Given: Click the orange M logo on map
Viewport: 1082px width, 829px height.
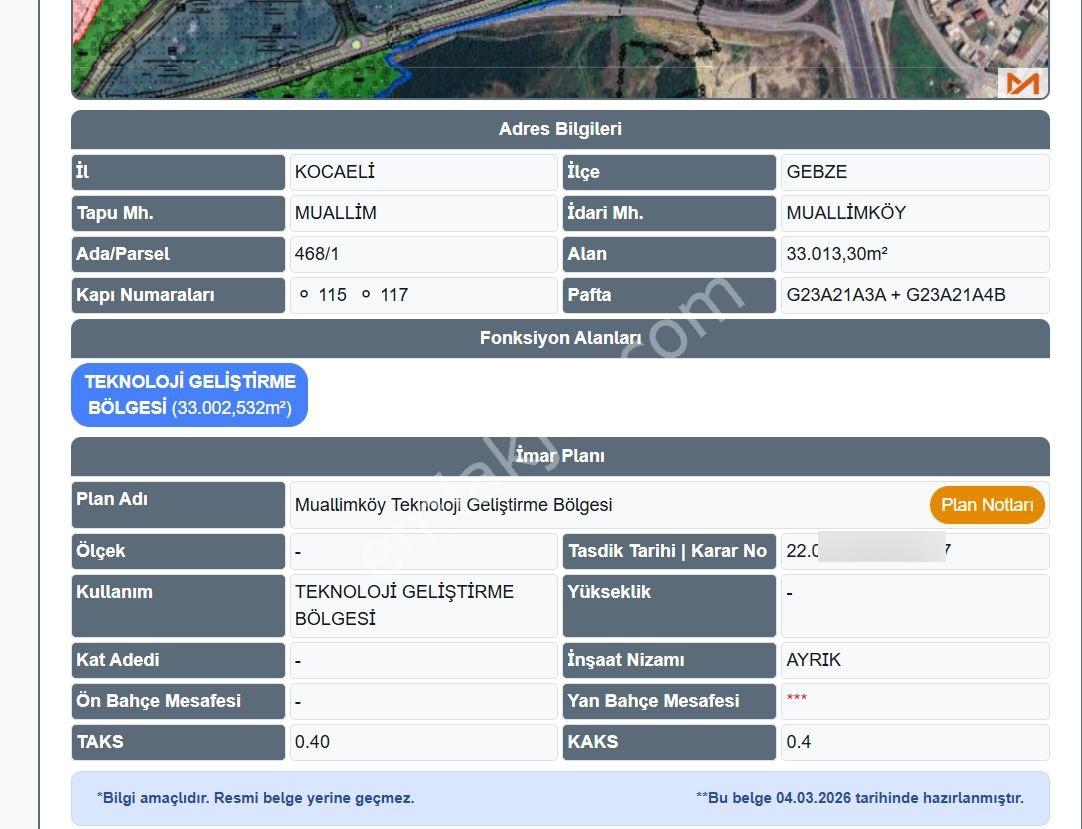Looking at the screenshot, I should [x=1022, y=83].
